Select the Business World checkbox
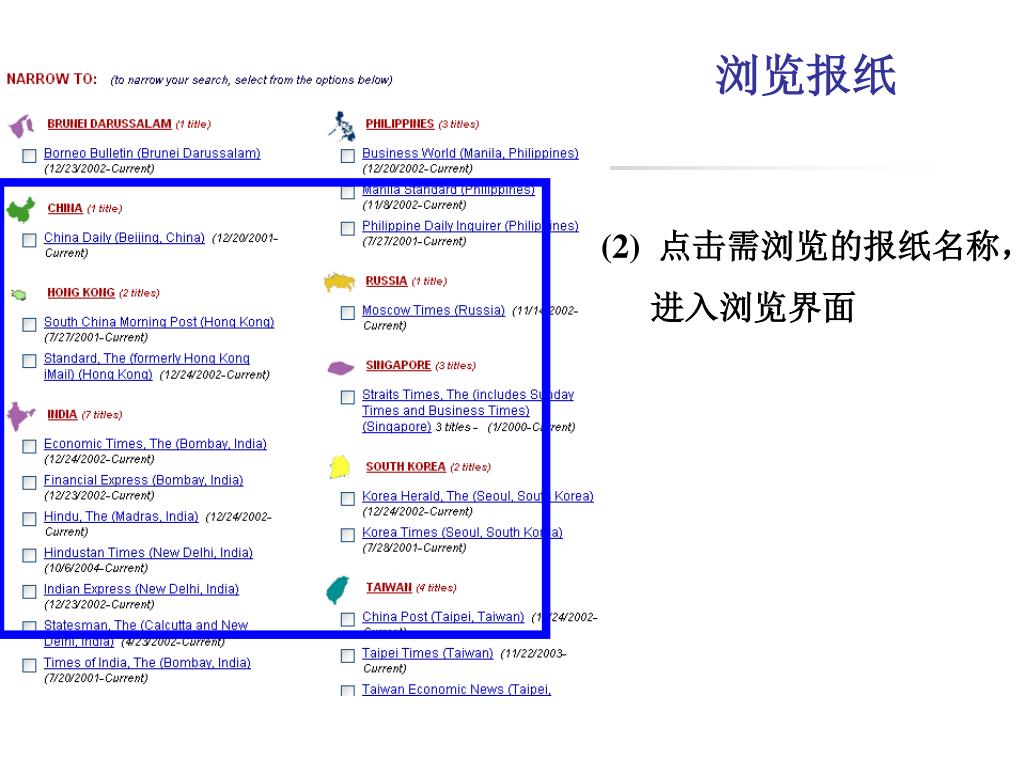 tap(348, 155)
